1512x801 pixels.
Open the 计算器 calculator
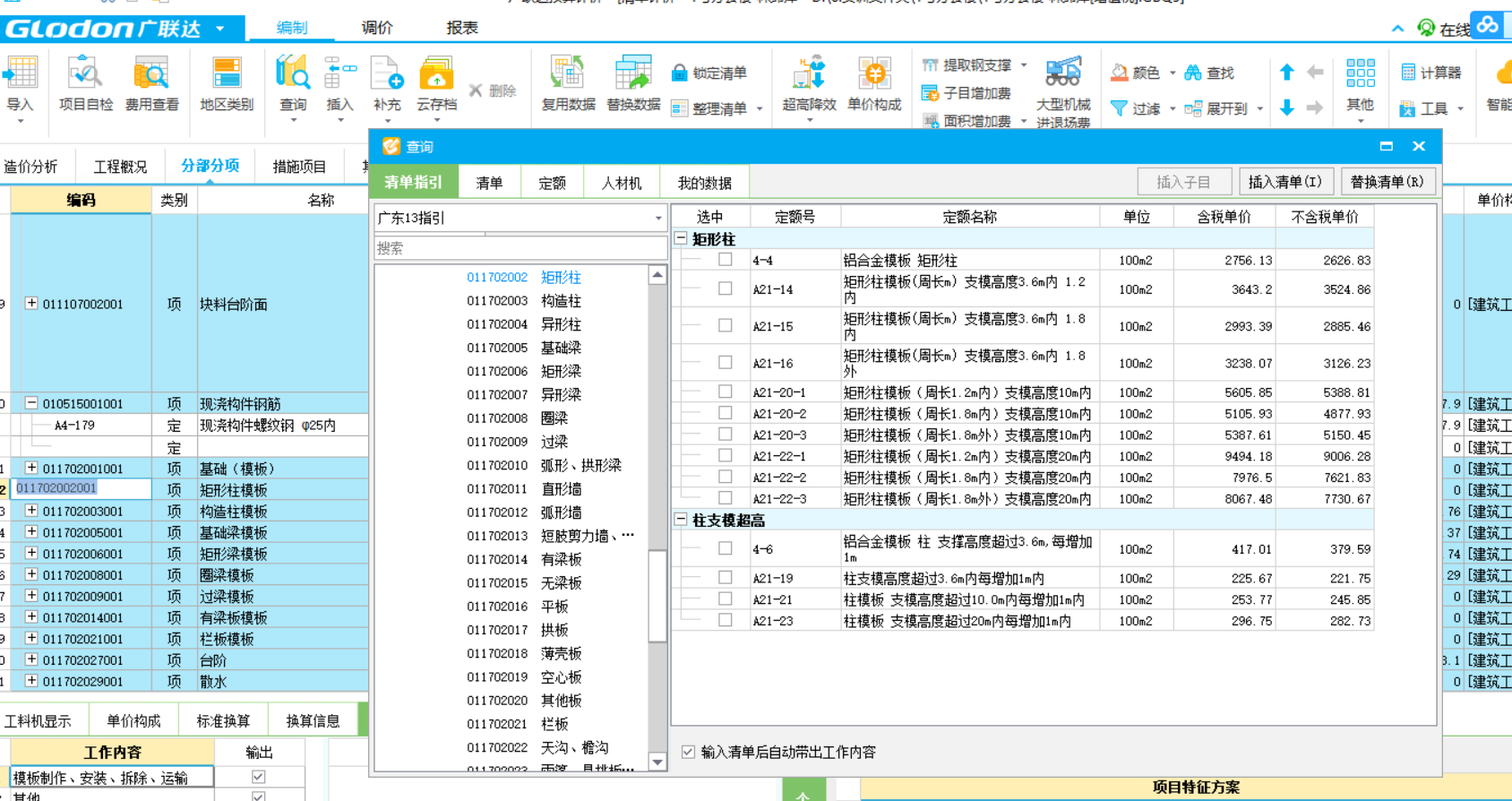pyautogui.click(x=1430, y=73)
